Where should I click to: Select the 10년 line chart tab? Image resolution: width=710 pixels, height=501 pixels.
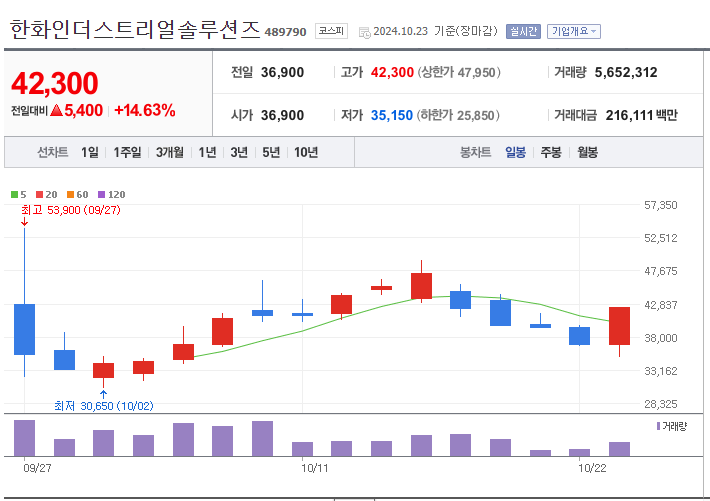306,152
